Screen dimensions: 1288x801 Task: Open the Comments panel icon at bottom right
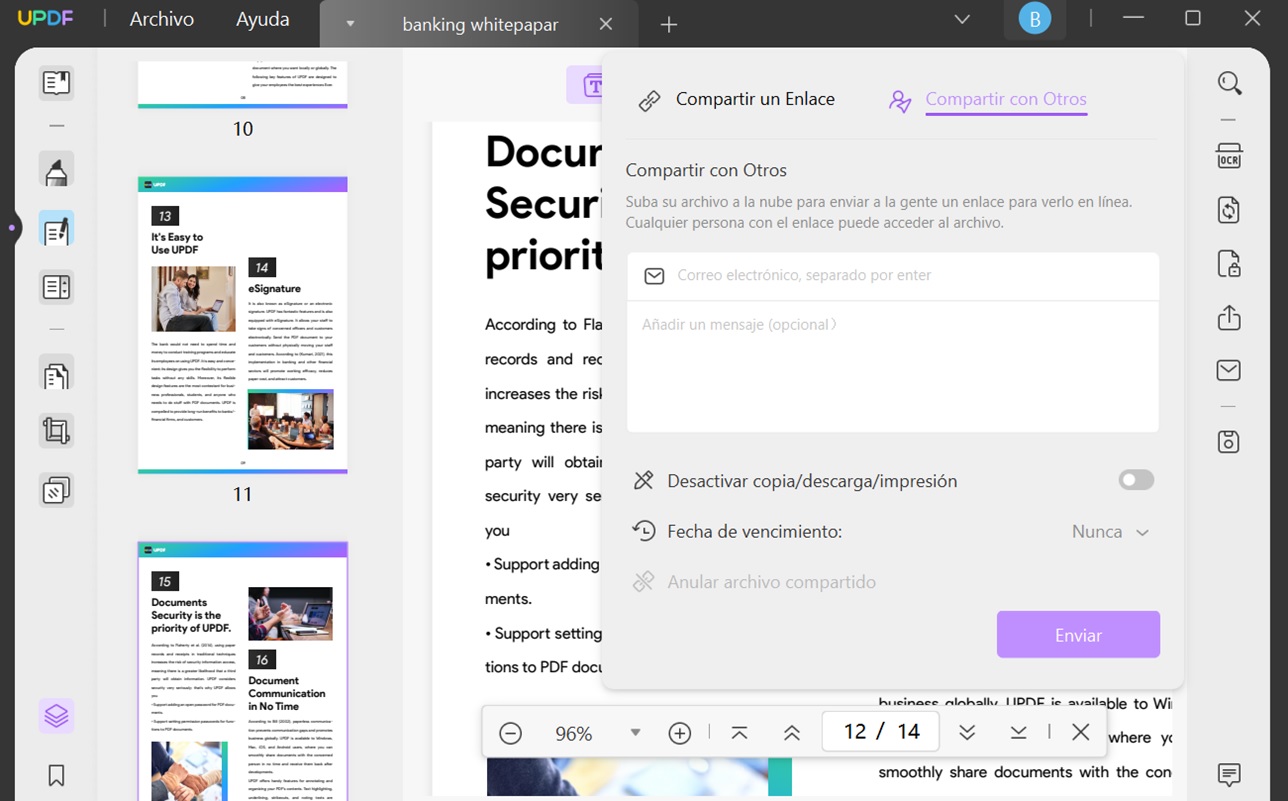[x=1229, y=774]
